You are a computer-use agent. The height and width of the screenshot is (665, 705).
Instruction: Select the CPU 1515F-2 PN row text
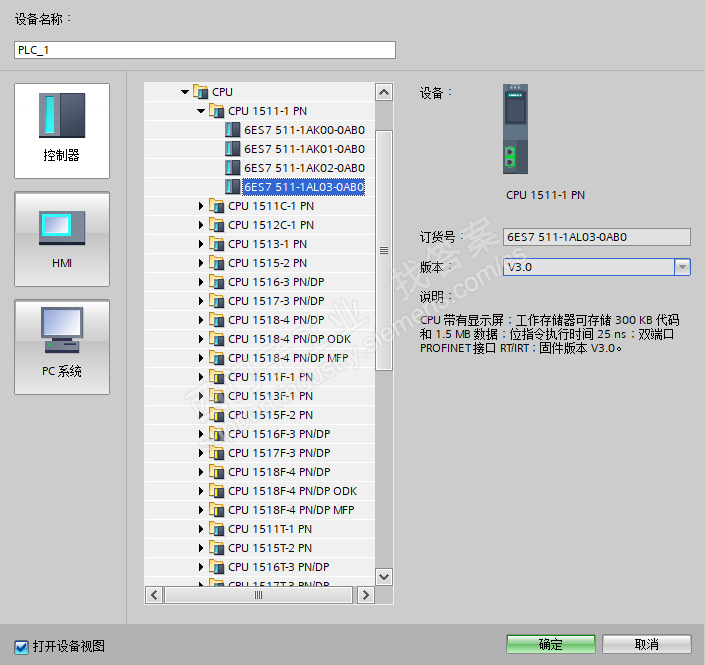(x=270, y=415)
